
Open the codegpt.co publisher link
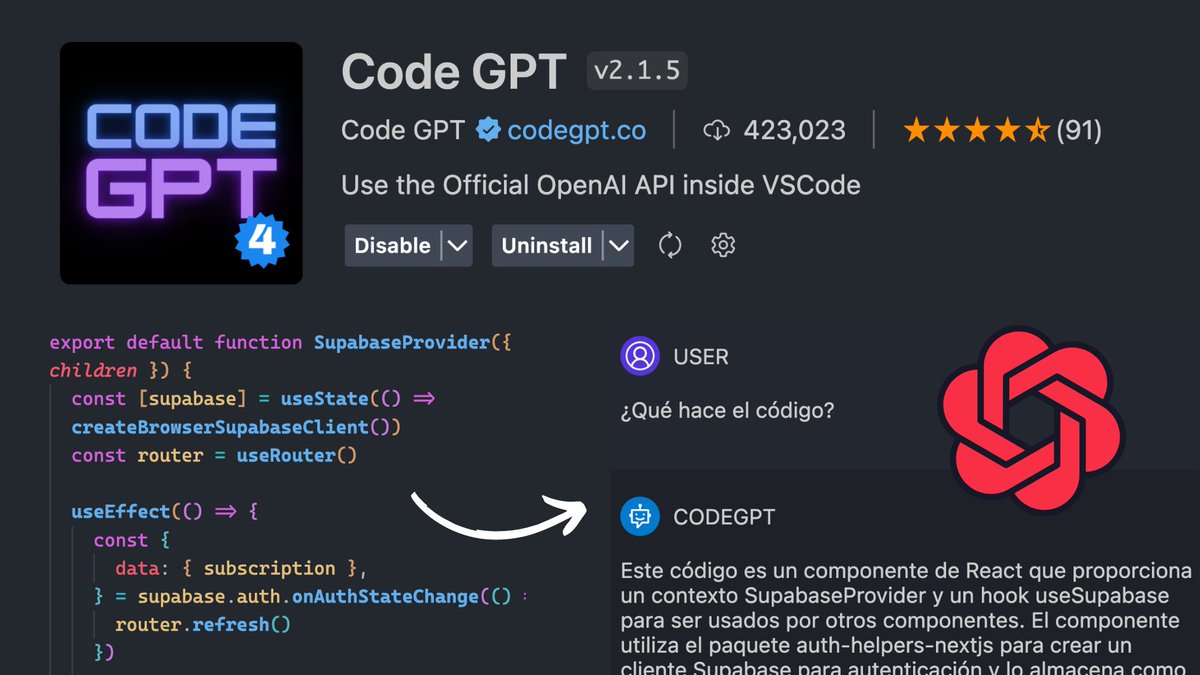[x=576, y=130]
